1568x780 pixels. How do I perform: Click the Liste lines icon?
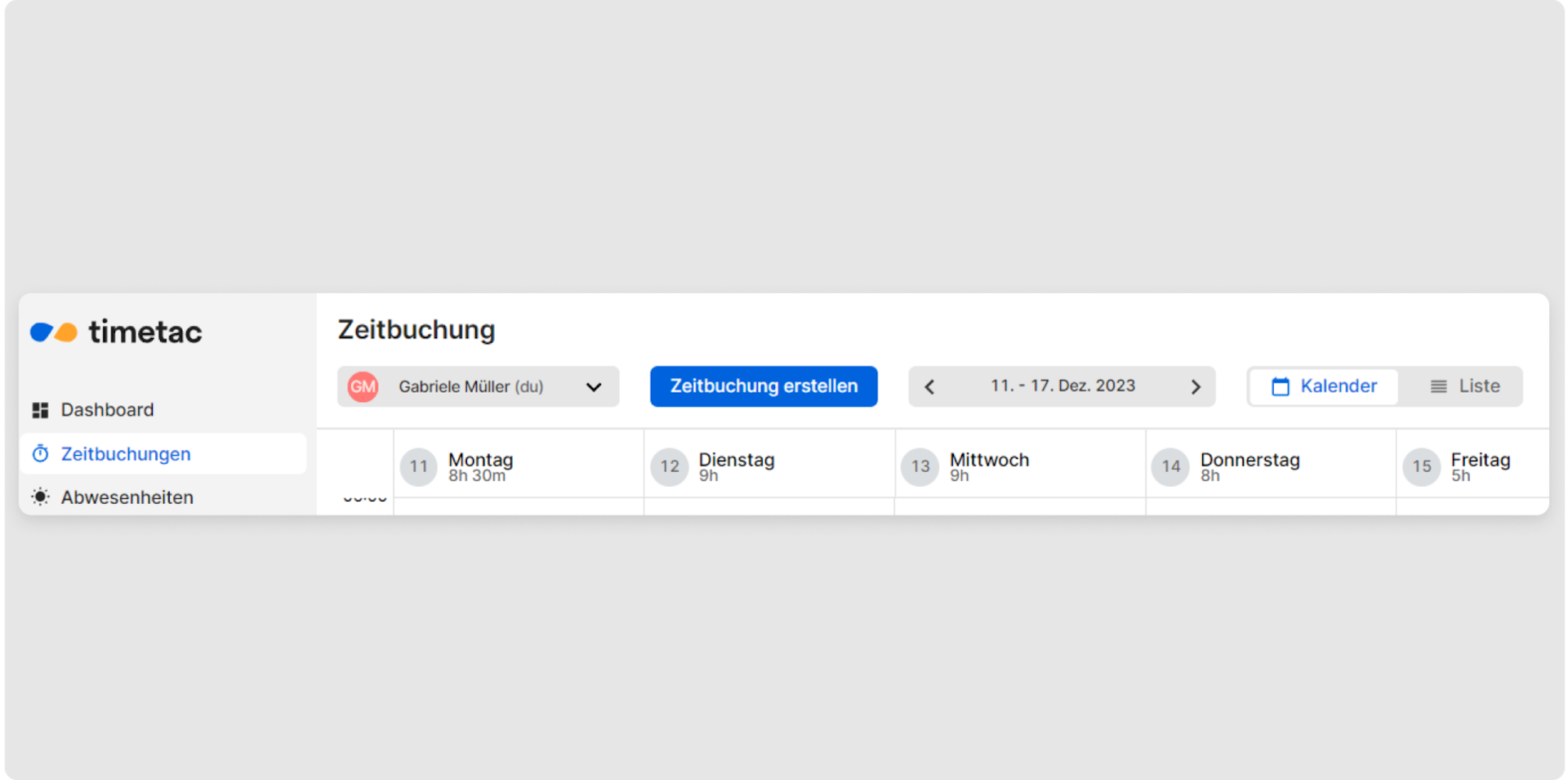tap(1439, 386)
